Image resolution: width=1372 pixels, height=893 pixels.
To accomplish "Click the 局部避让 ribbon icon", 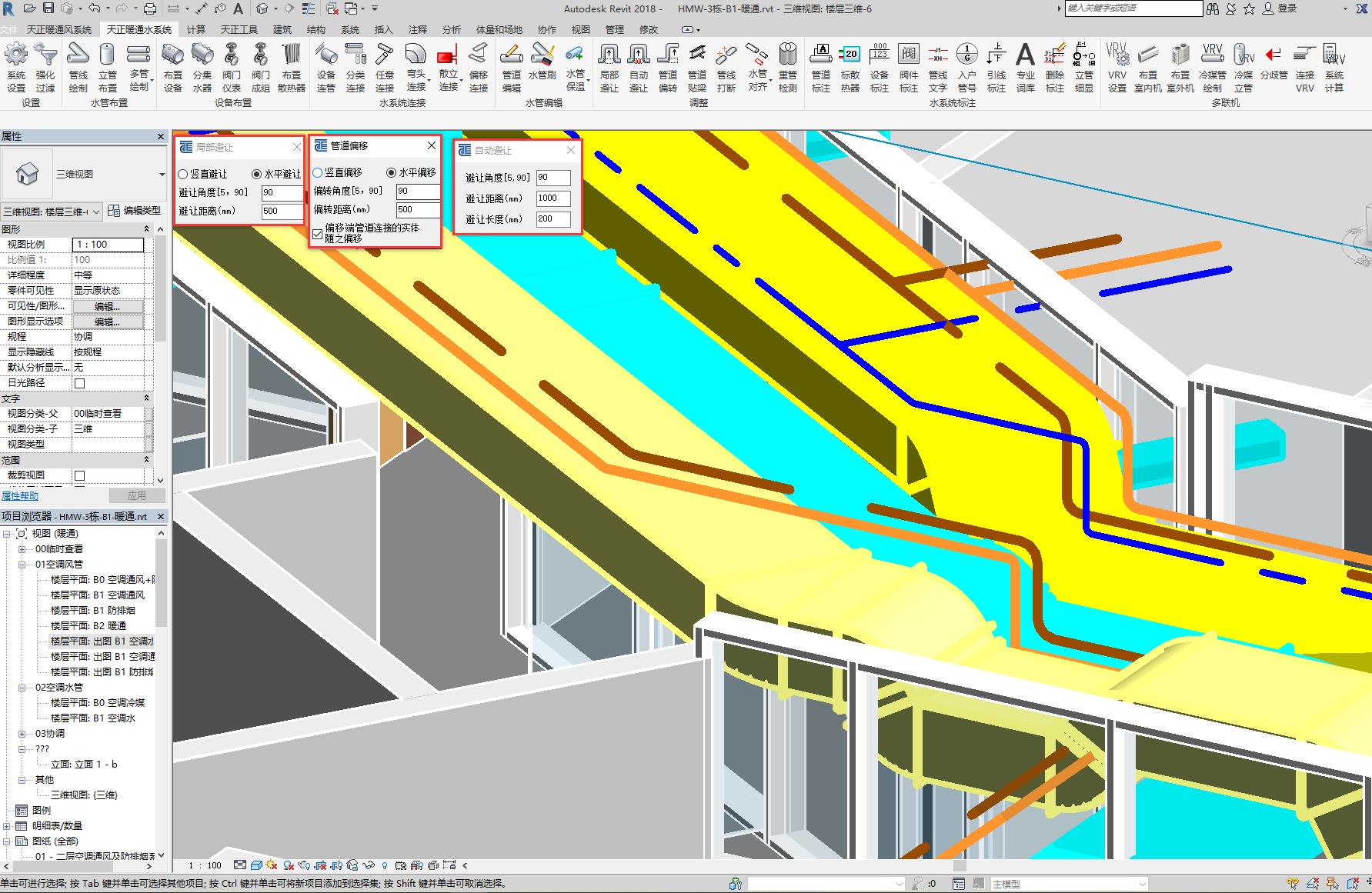I will [609, 55].
